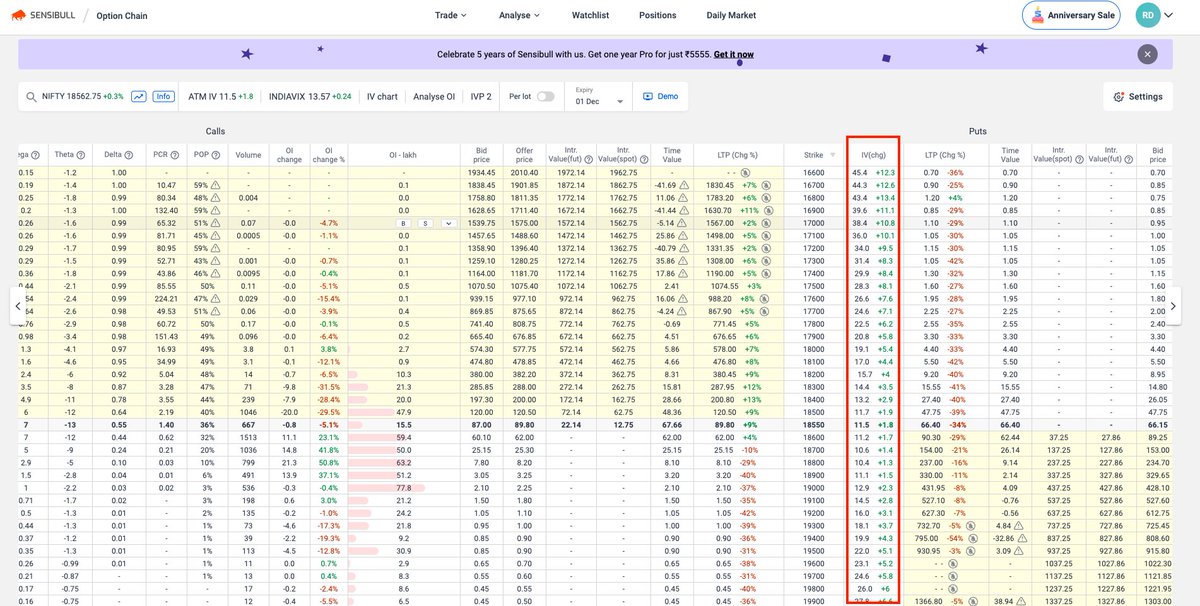This screenshot has height=606, width=1200.
Task: Click the B buy button in 17000 row
Action: click(x=403, y=223)
